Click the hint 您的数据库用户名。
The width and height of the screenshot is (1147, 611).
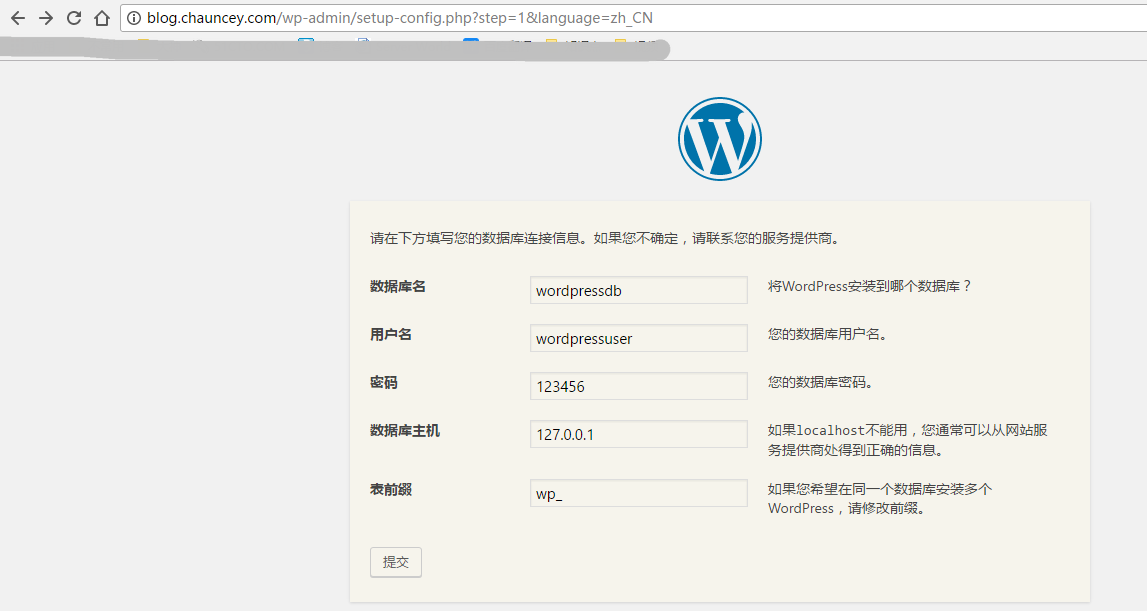pos(828,334)
